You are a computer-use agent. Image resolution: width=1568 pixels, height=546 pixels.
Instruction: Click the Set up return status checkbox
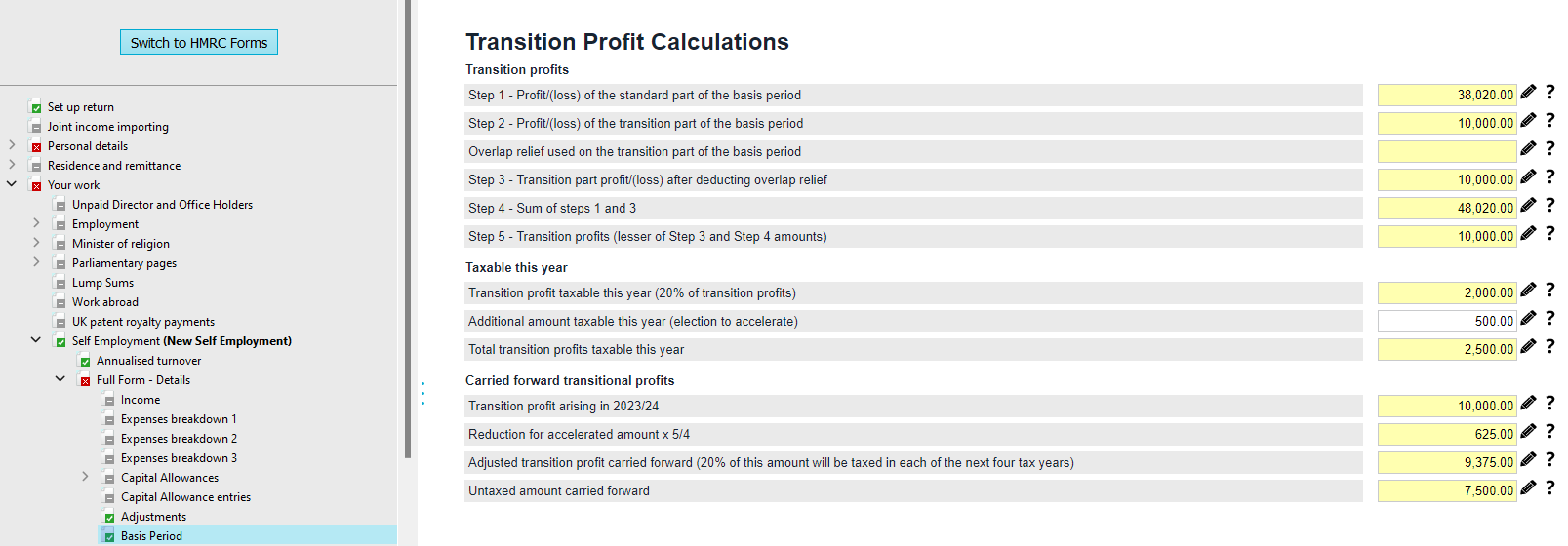tap(36, 108)
